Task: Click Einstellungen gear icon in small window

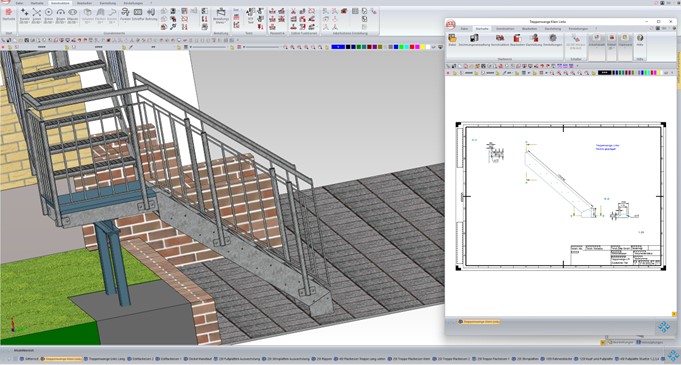Action: click(x=553, y=40)
